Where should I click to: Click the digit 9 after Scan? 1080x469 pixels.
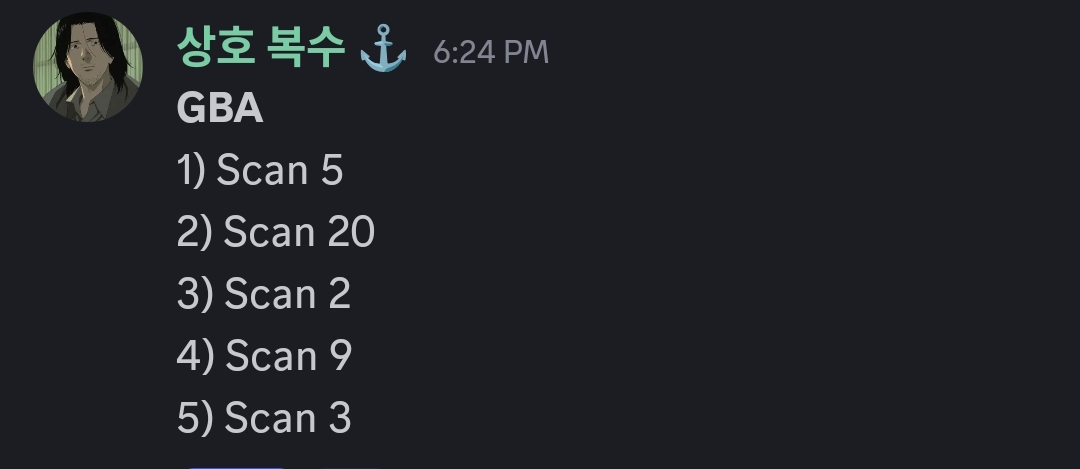(x=340, y=356)
